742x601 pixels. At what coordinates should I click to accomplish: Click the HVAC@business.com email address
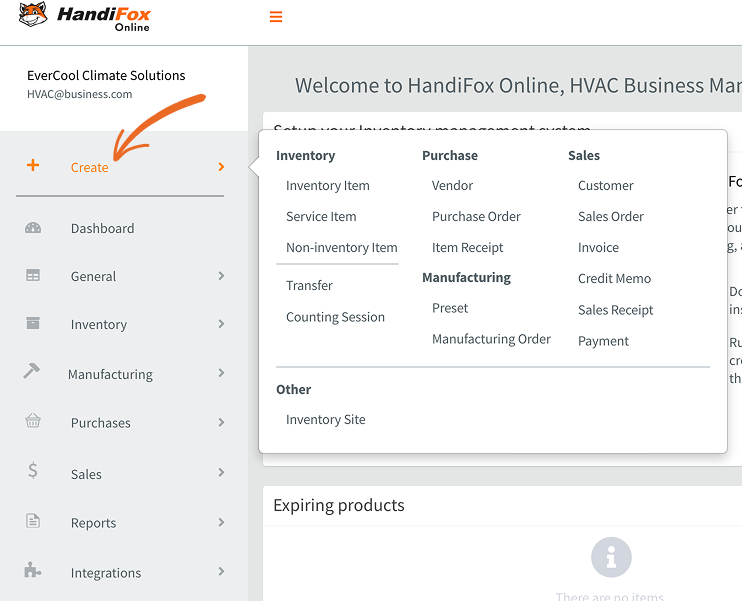[80, 94]
